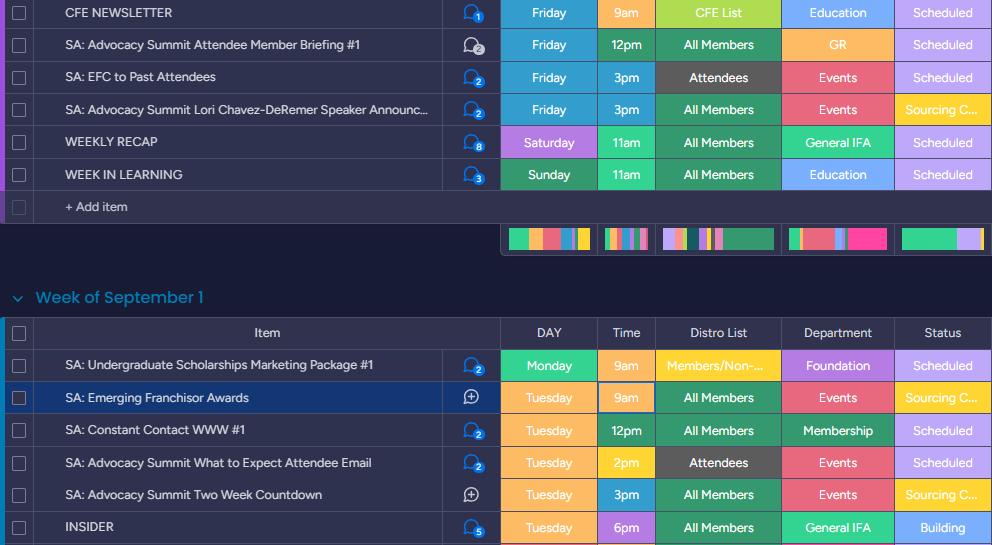The image size is (992, 545).
Task: Tick checkbox for Emerging Franchisor Awards row
Action: (x=19, y=398)
